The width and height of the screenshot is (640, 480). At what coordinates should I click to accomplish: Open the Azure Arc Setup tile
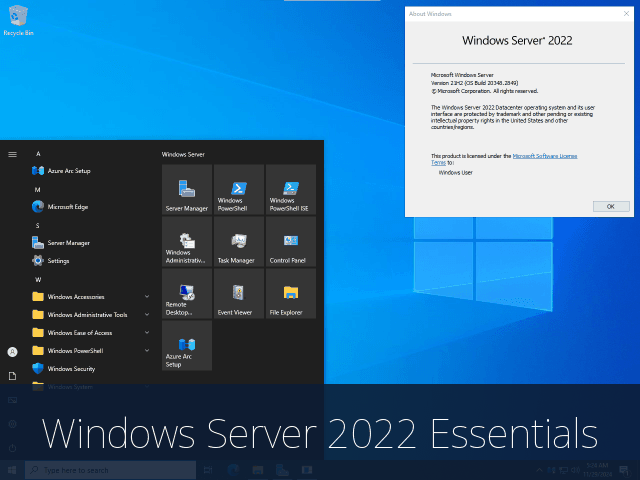187,345
